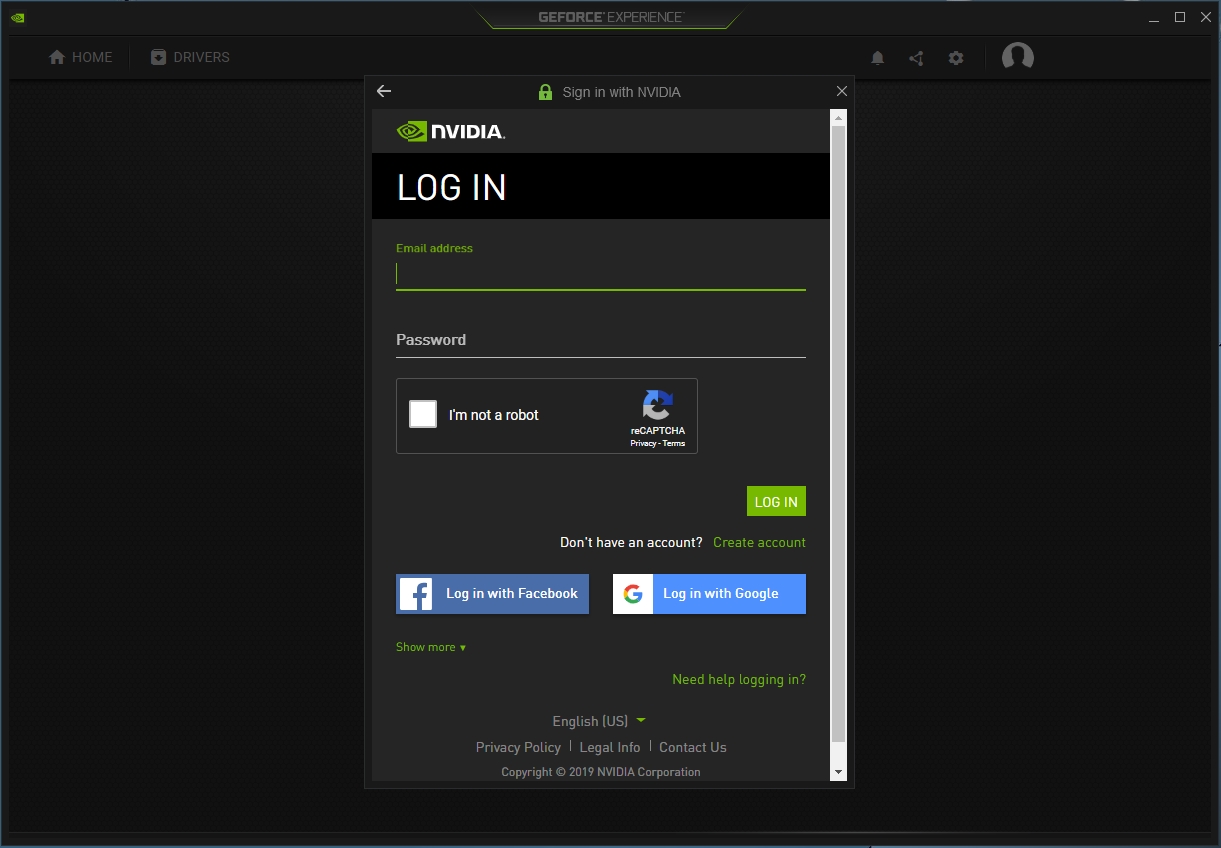Click the NVIDIA logo in the title bar

(17, 17)
